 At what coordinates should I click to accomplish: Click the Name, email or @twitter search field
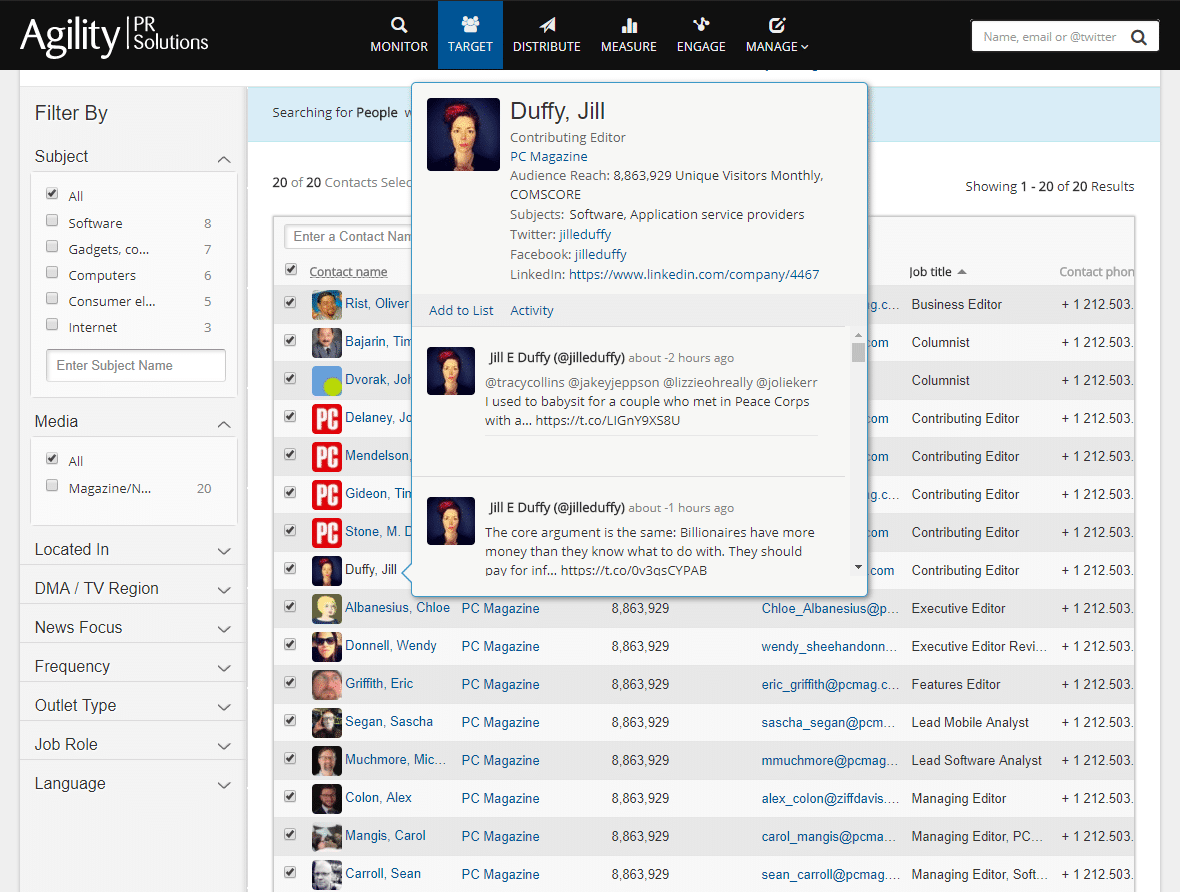coord(1051,37)
